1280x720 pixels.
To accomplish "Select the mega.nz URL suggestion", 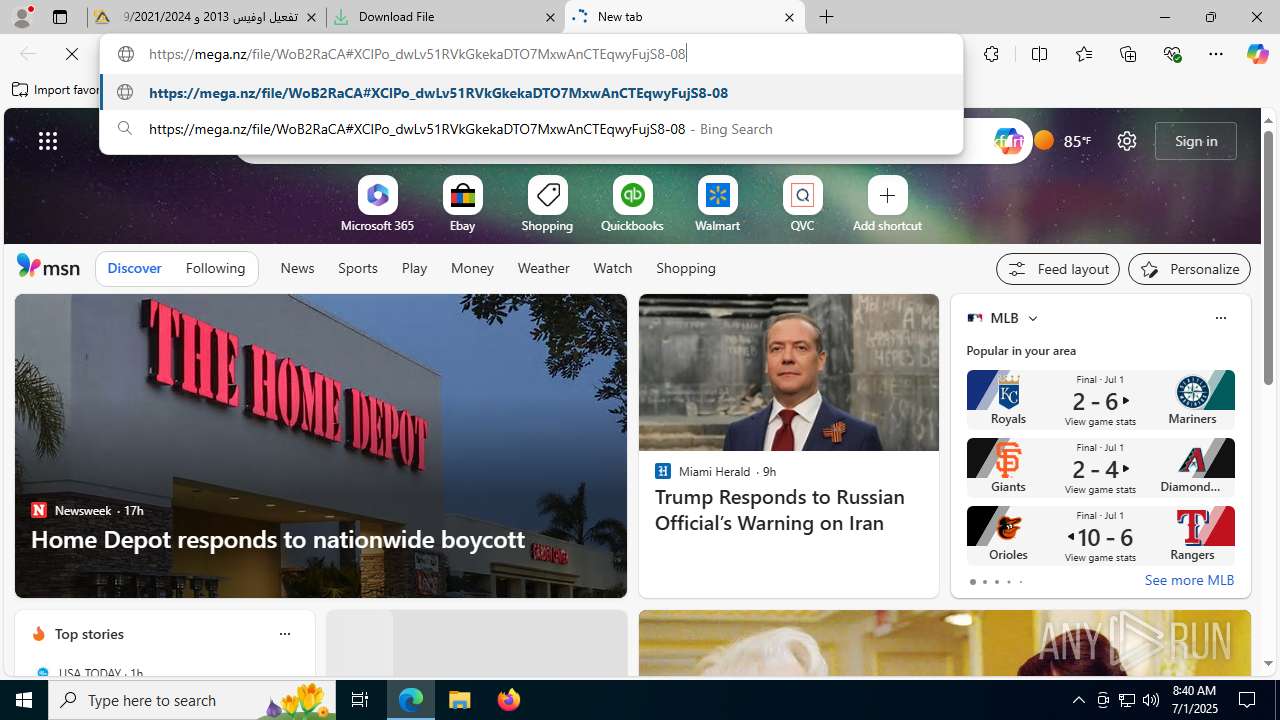I will click(531, 93).
